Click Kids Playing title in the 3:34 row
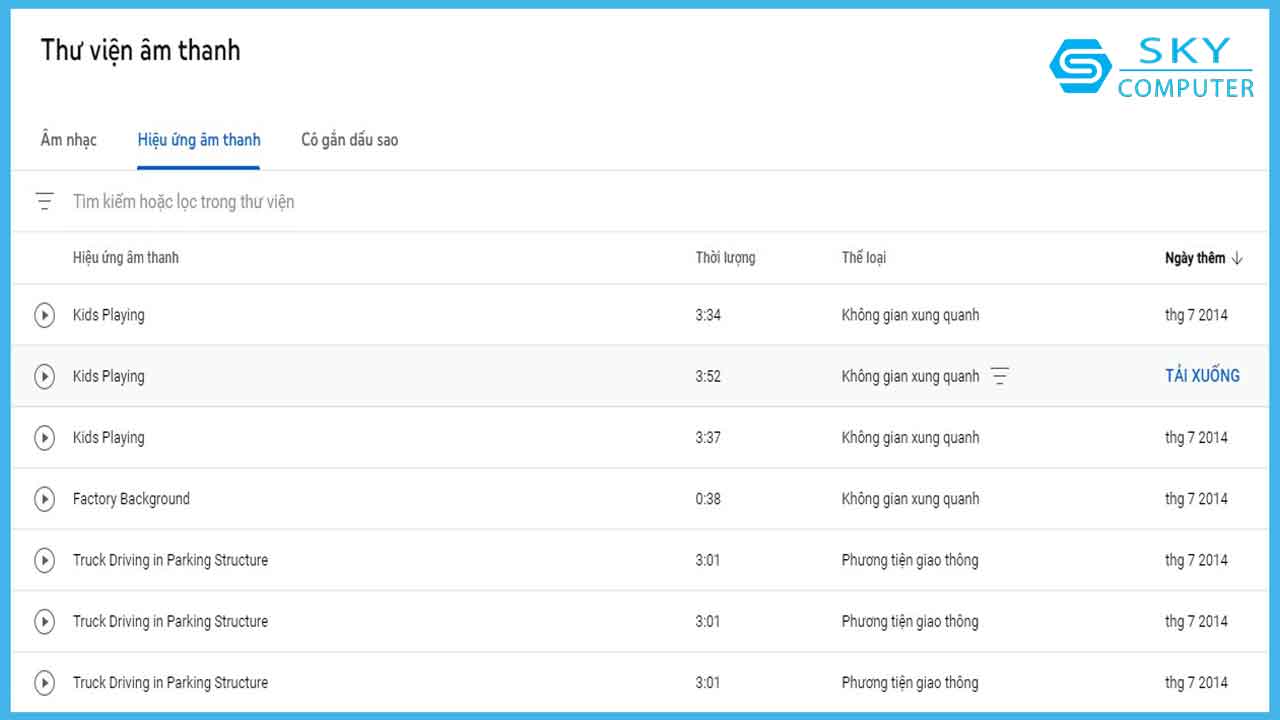Viewport: 1280px width, 720px height. pos(109,315)
